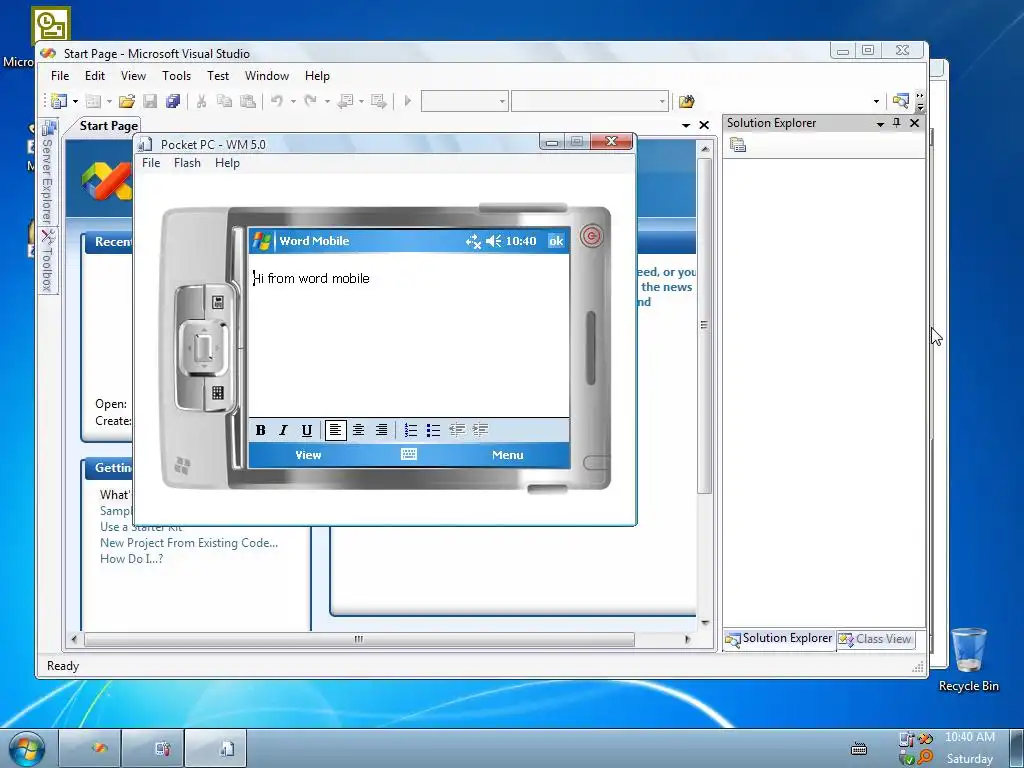Open the Toolbox side tab
Screen dimensions: 1024x768
click(48, 260)
